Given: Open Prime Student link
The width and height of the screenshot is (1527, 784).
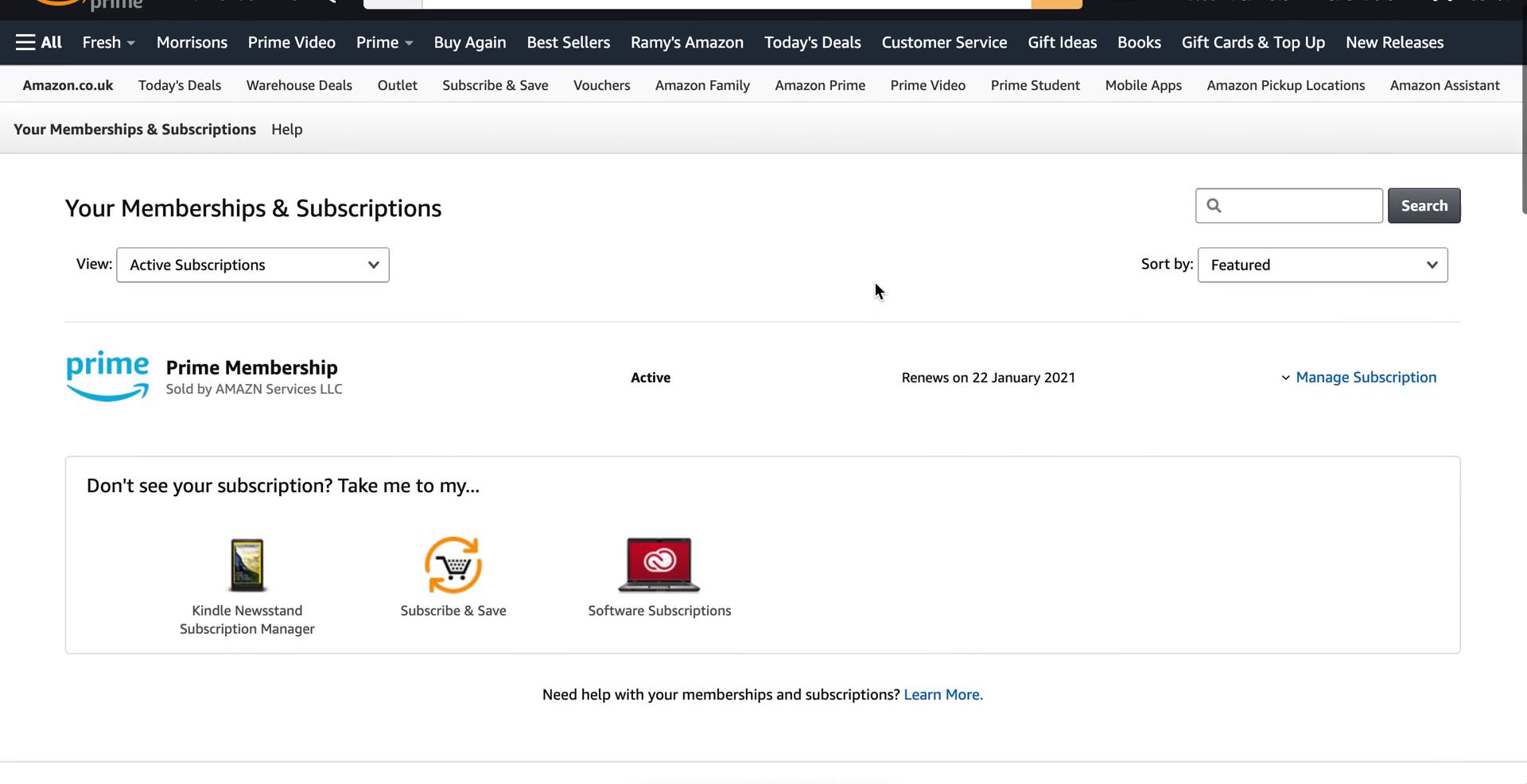Looking at the screenshot, I should click(1035, 85).
